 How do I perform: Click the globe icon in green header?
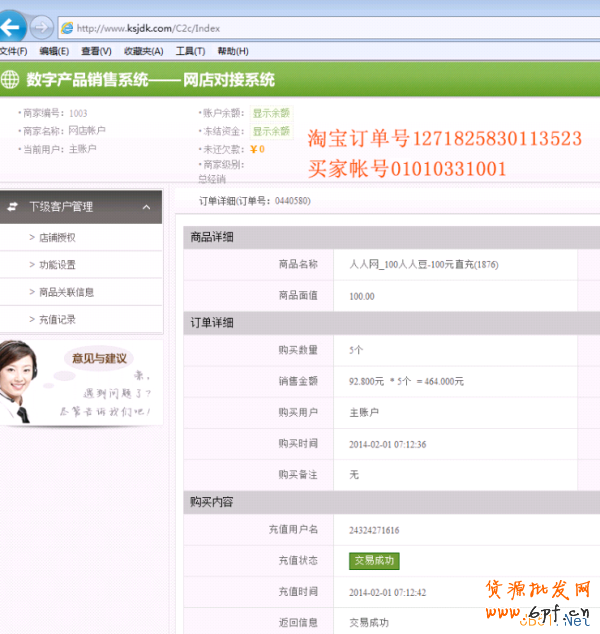pos(10,79)
